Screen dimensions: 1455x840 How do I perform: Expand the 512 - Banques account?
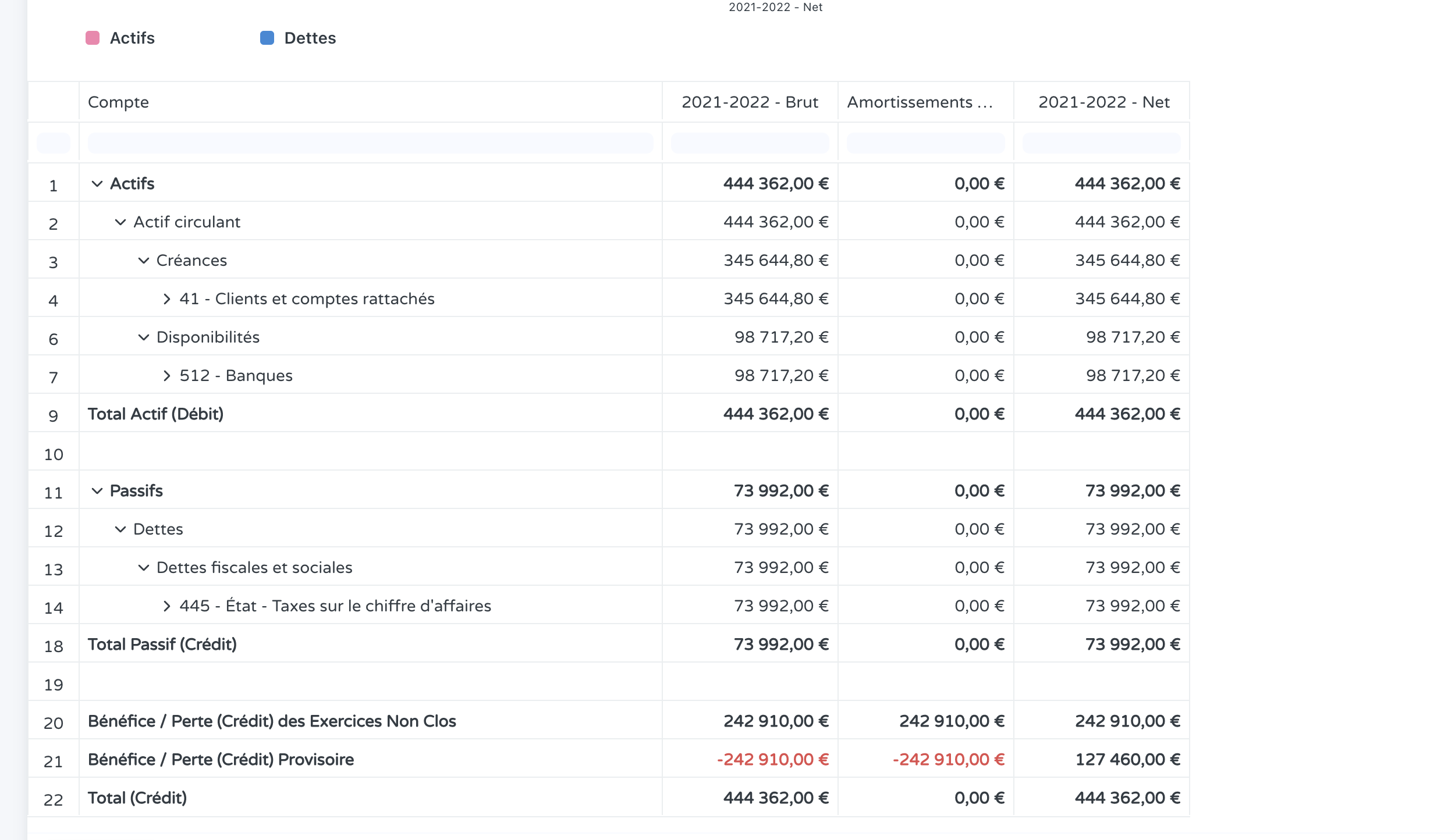tap(167, 376)
